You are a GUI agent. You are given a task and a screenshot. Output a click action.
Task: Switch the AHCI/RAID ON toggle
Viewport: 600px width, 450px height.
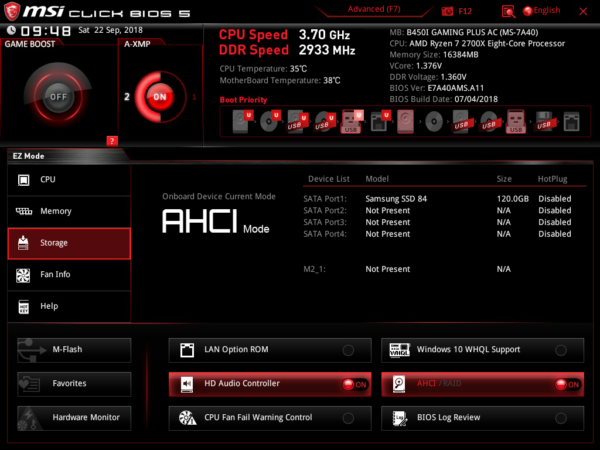point(567,385)
